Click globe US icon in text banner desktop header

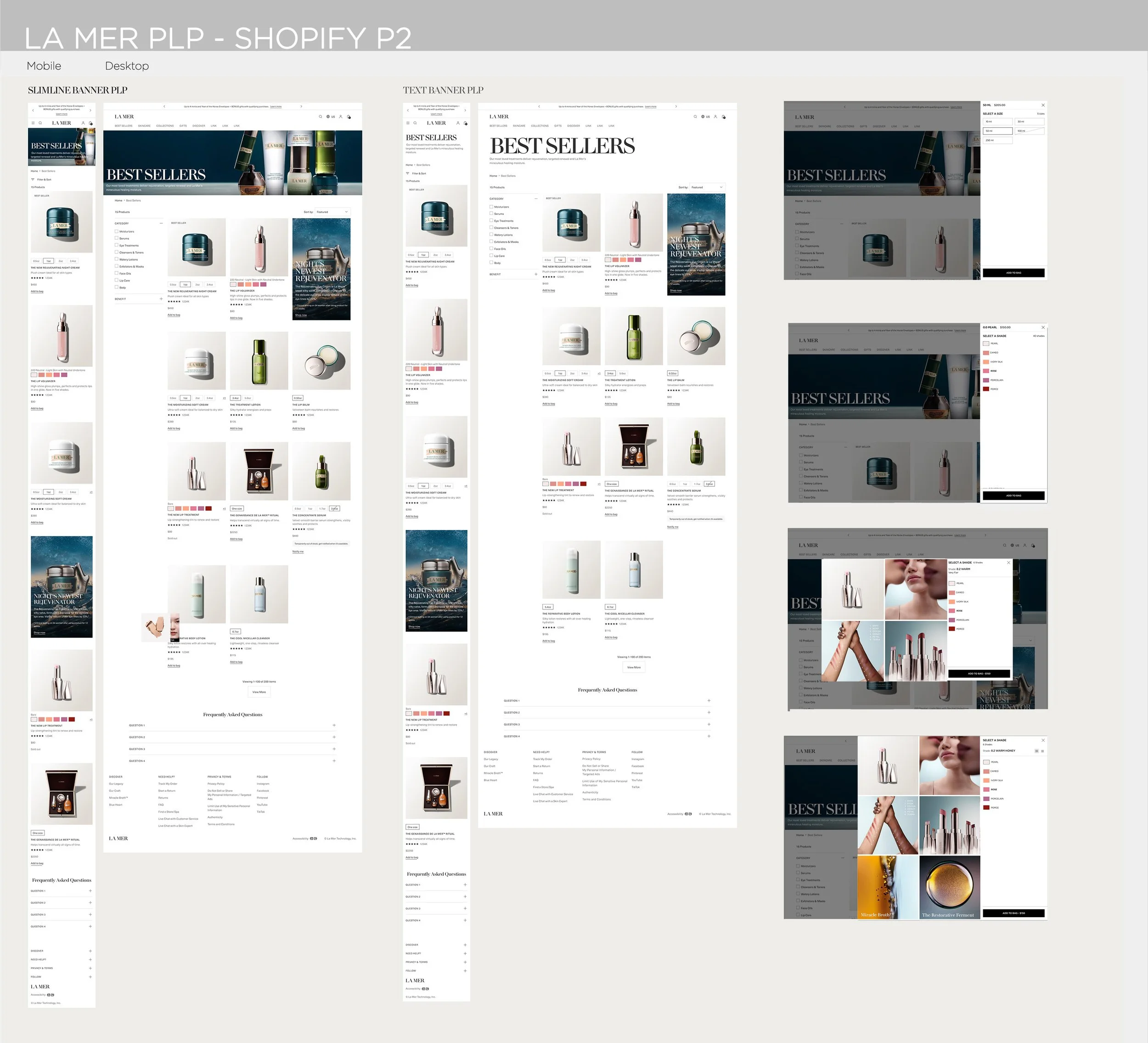point(705,117)
